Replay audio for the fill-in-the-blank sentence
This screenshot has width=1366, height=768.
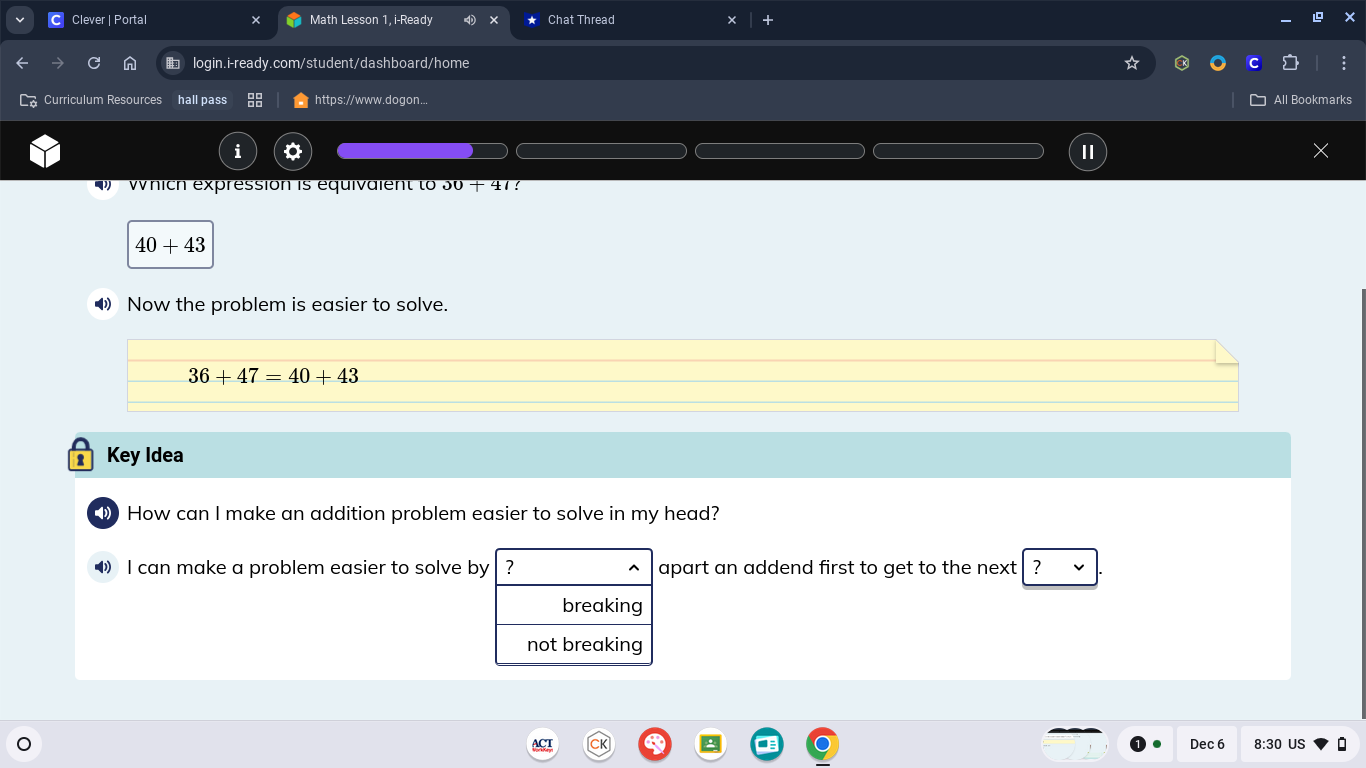click(x=103, y=567)
